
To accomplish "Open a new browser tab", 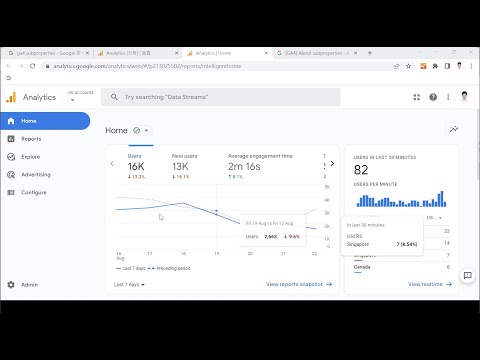I will (x=370, y=53).
